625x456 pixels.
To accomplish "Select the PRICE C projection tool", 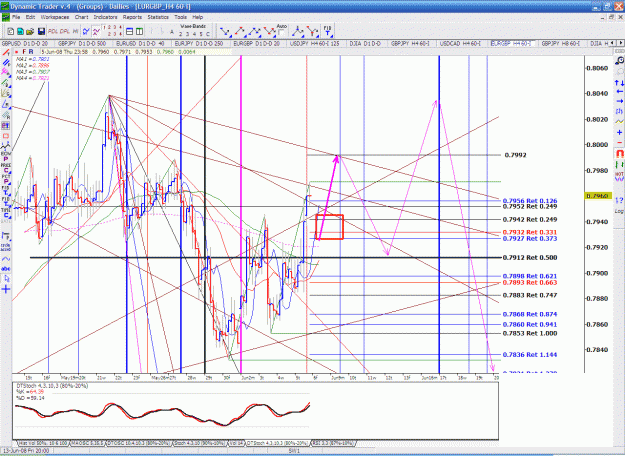I will click(6, 168).
